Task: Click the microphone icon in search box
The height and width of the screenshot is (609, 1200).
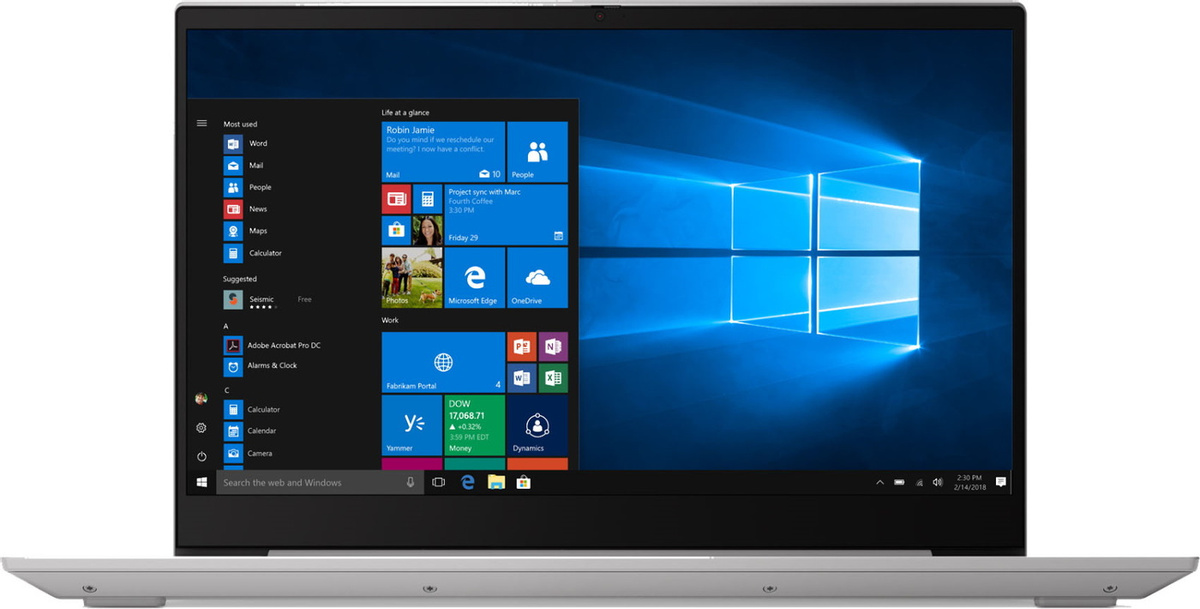Action: click(410, 482)
